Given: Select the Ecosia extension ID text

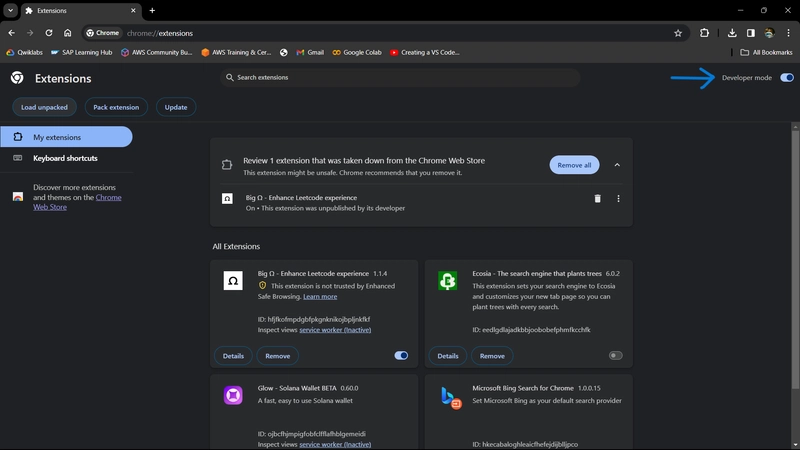Looking at the screenshot, I should pyautogui.click(x=531, y=330).
